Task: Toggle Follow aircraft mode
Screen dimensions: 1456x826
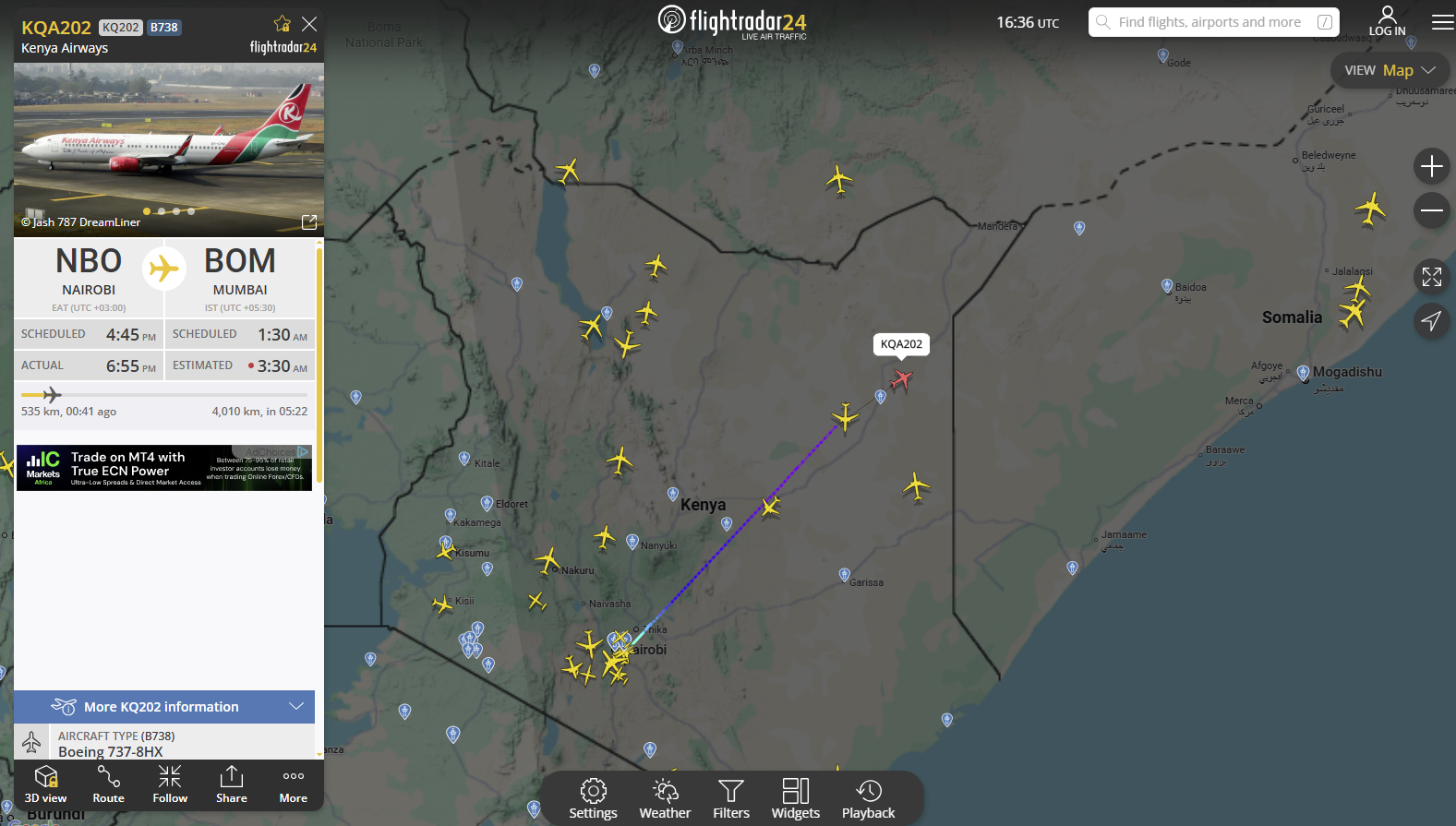Action: click(170, 784)
